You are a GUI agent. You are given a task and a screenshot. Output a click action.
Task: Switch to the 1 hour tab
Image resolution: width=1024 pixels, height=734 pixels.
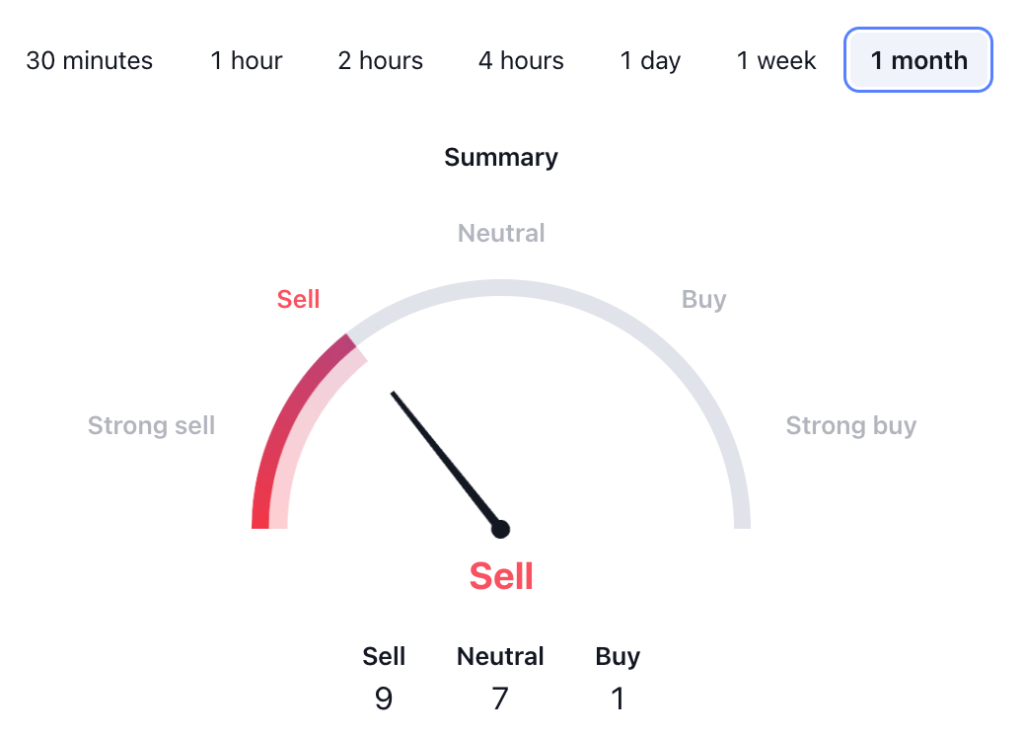(x=246, y=60)
